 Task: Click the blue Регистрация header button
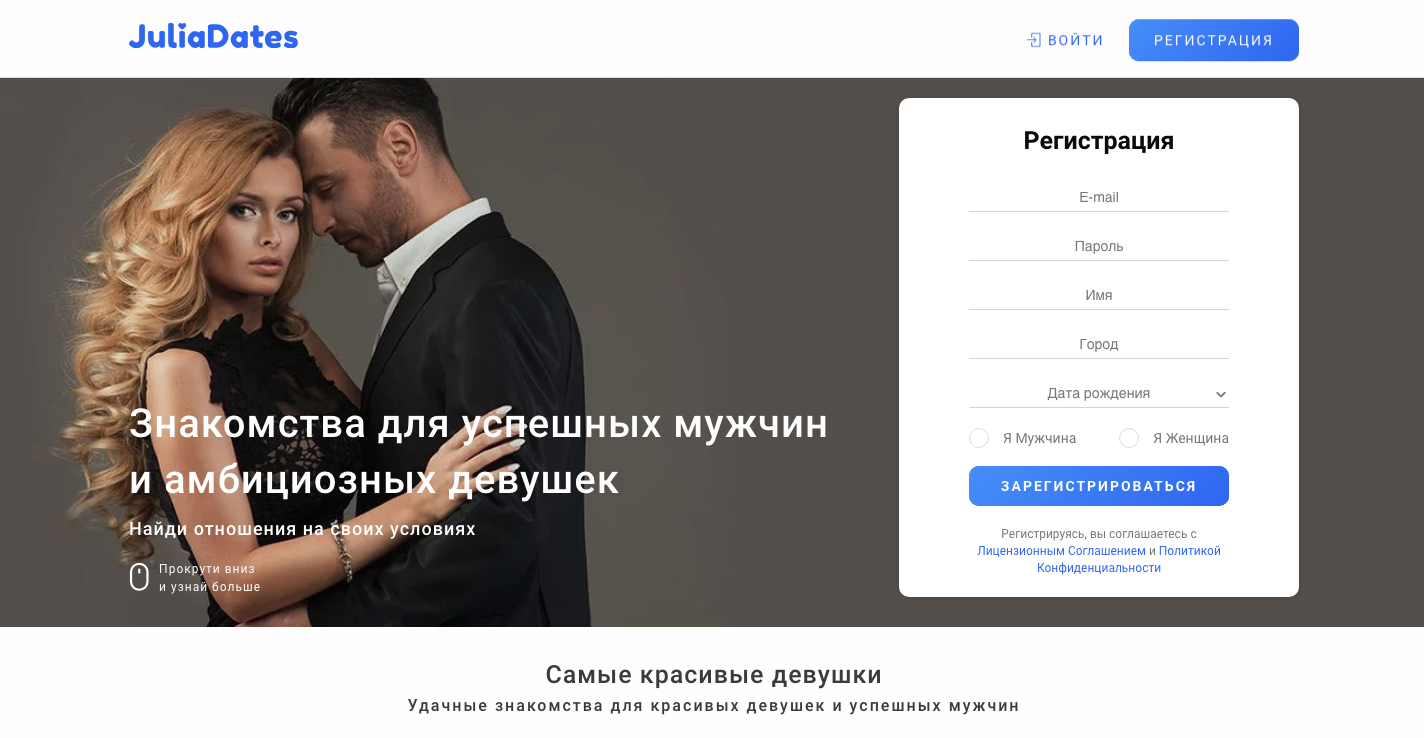coord(1214,40)
